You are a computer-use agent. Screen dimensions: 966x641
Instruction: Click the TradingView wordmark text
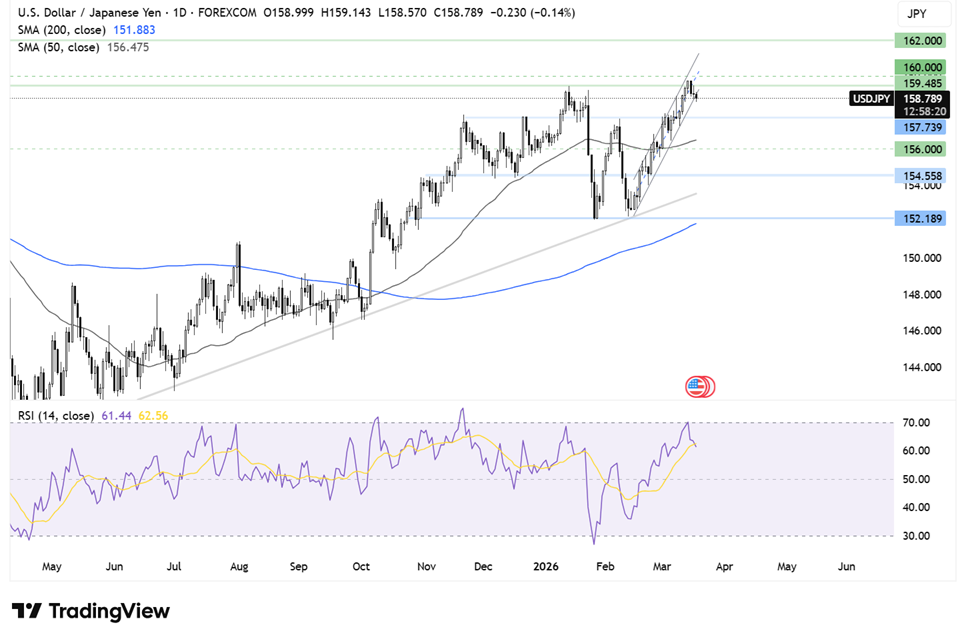pos(107,611)
